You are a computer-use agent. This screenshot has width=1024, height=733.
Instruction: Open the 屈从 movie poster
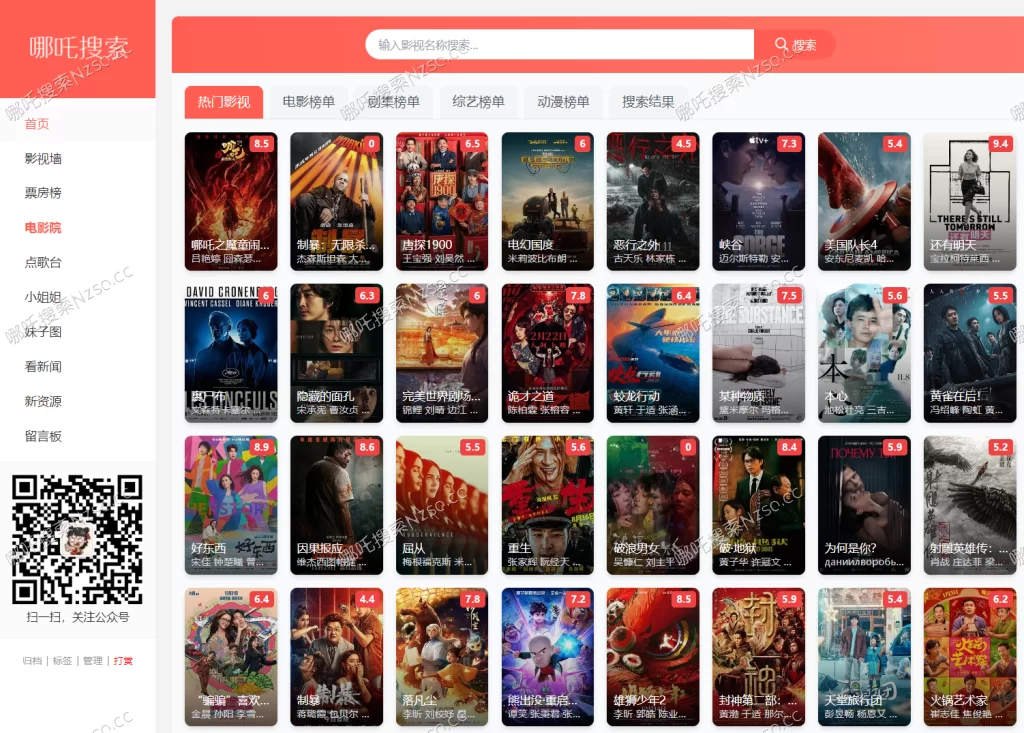coord(442,505)
